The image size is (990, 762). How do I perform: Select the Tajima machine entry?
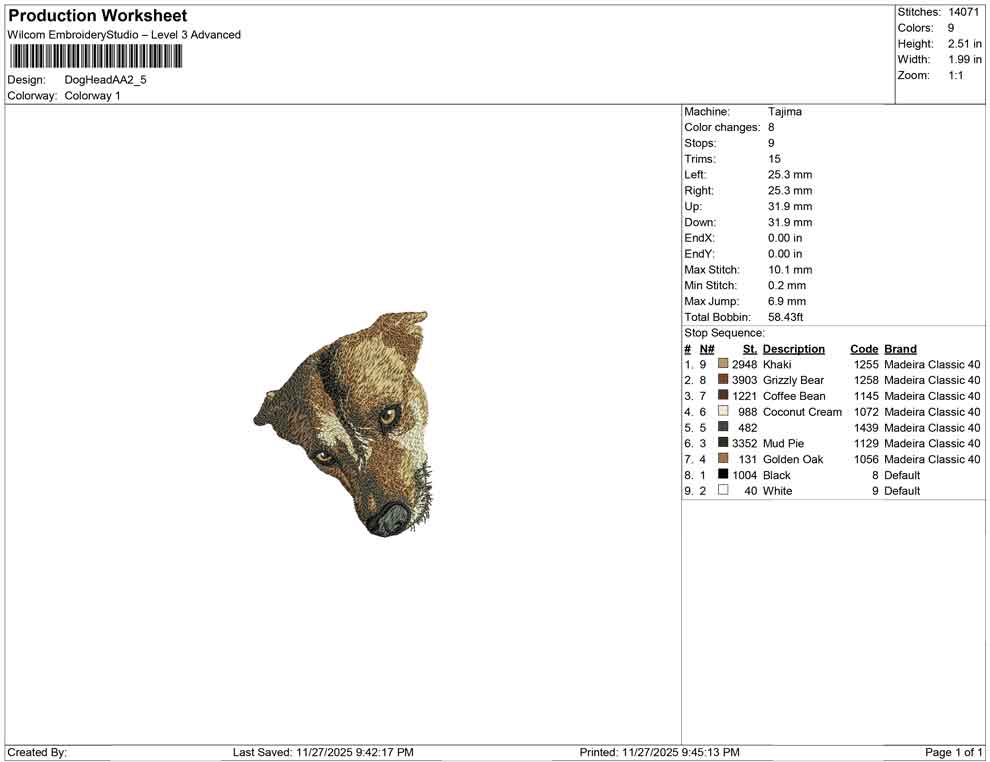tap(785, 112)
